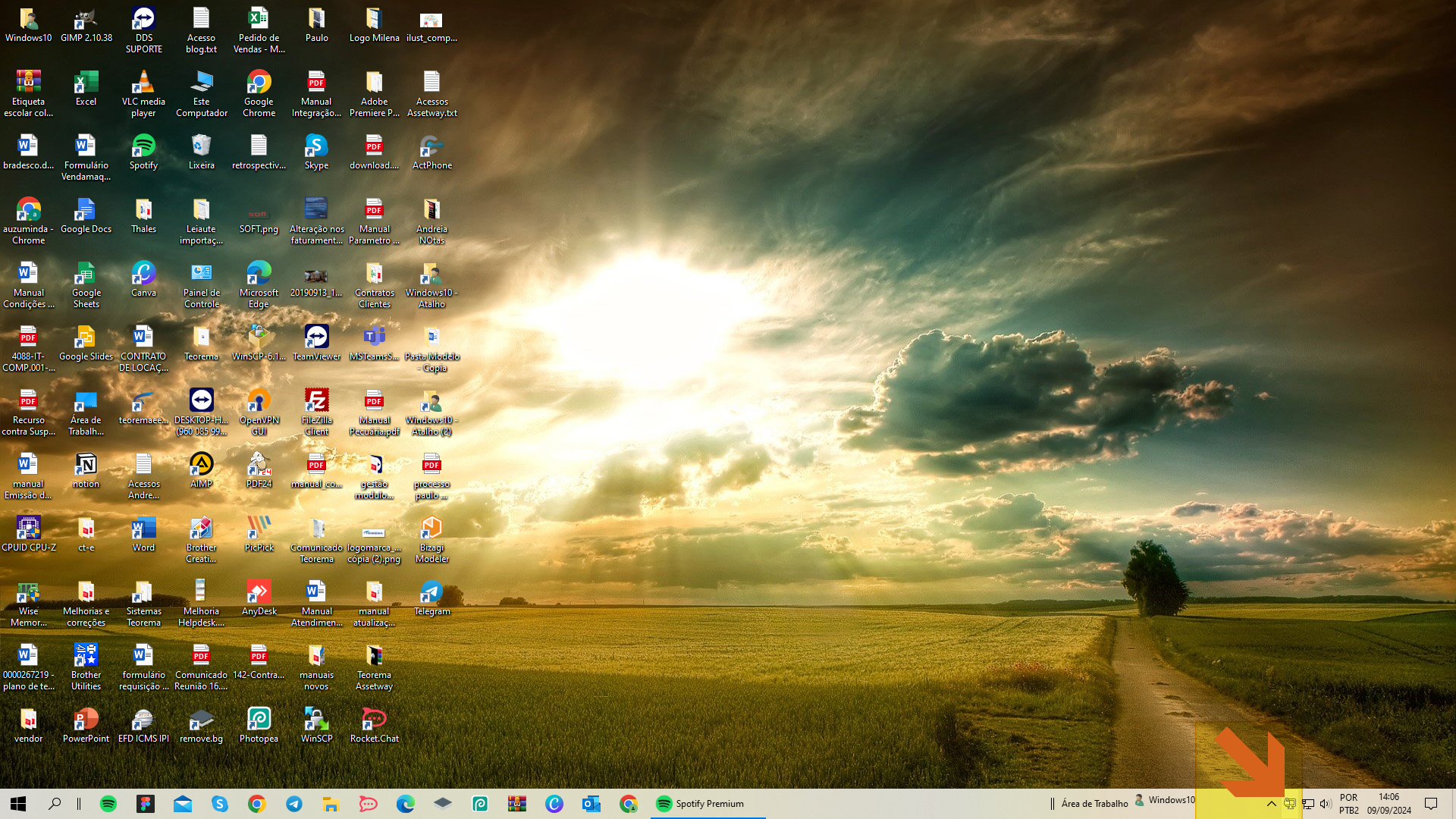Select the Wise Memor... desktop icon
Viewport: 1456px width, 819px height.
point(28,604)
